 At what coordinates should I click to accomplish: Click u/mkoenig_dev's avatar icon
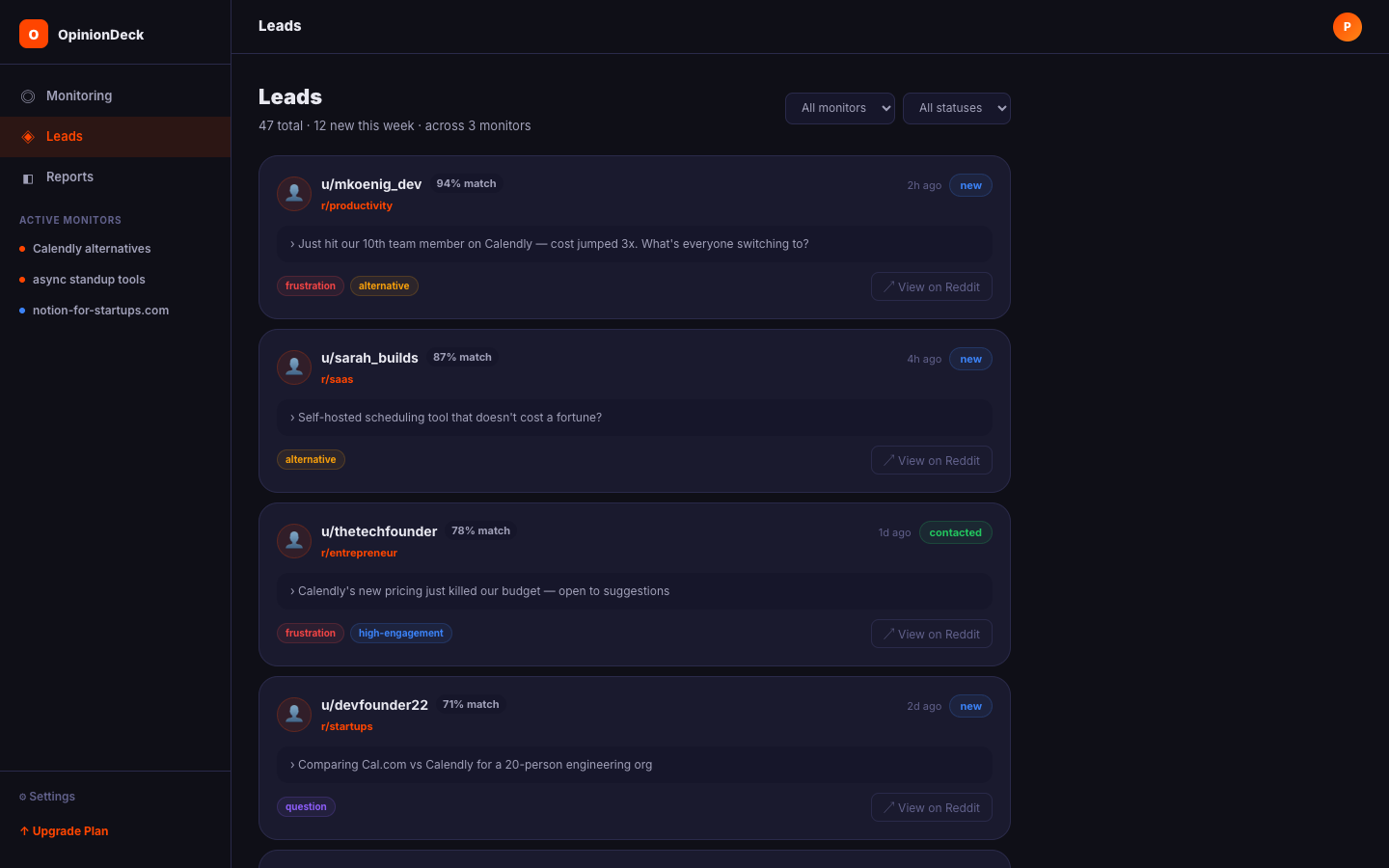pos(294,193)
